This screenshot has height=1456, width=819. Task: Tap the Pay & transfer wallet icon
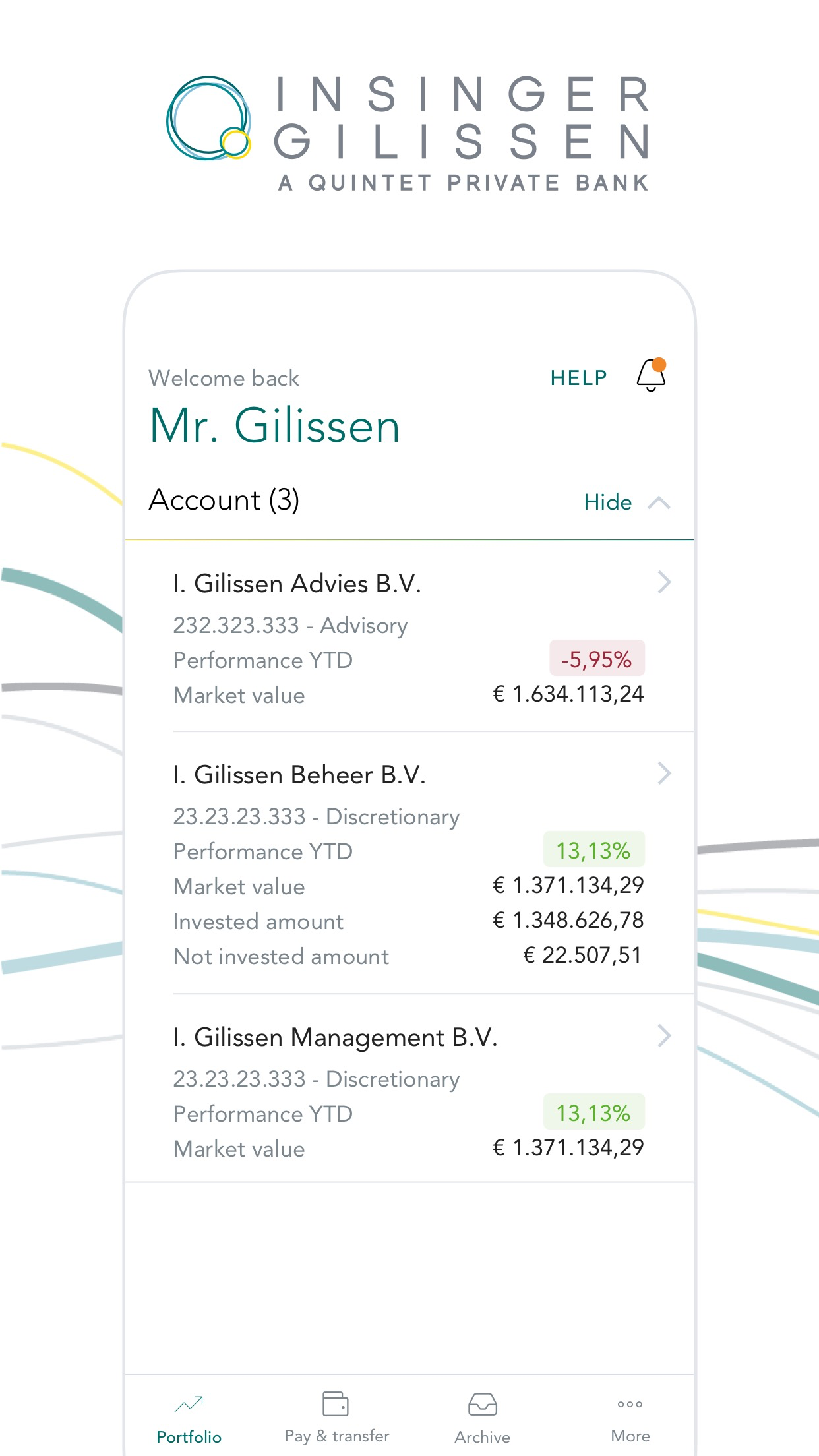[336, 1404]
